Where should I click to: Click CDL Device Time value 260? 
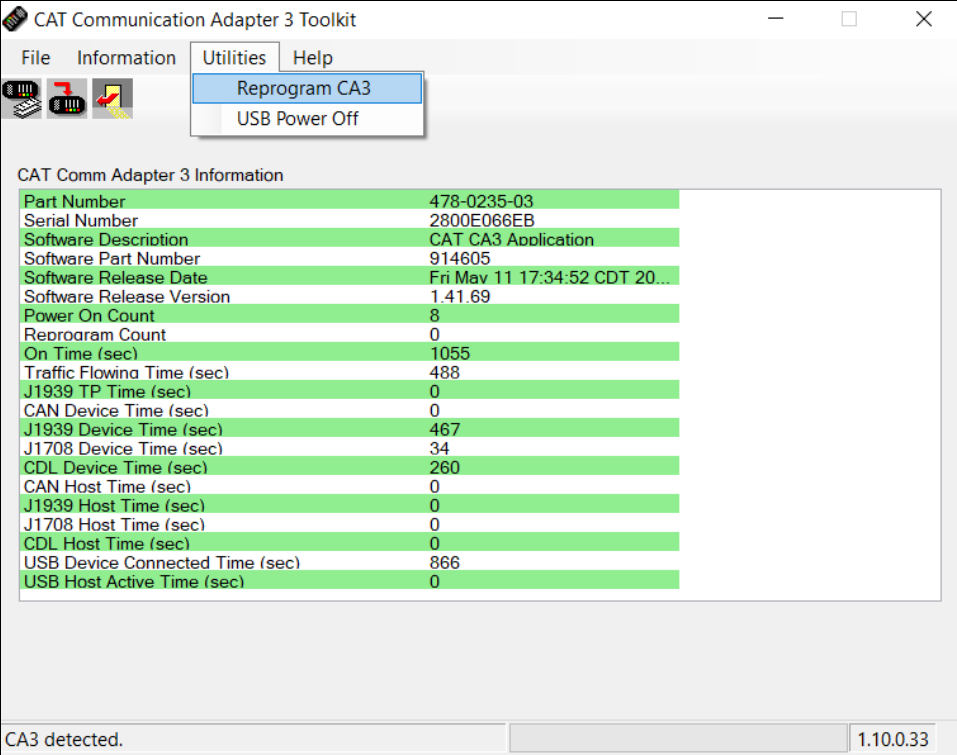click(444, 468)
